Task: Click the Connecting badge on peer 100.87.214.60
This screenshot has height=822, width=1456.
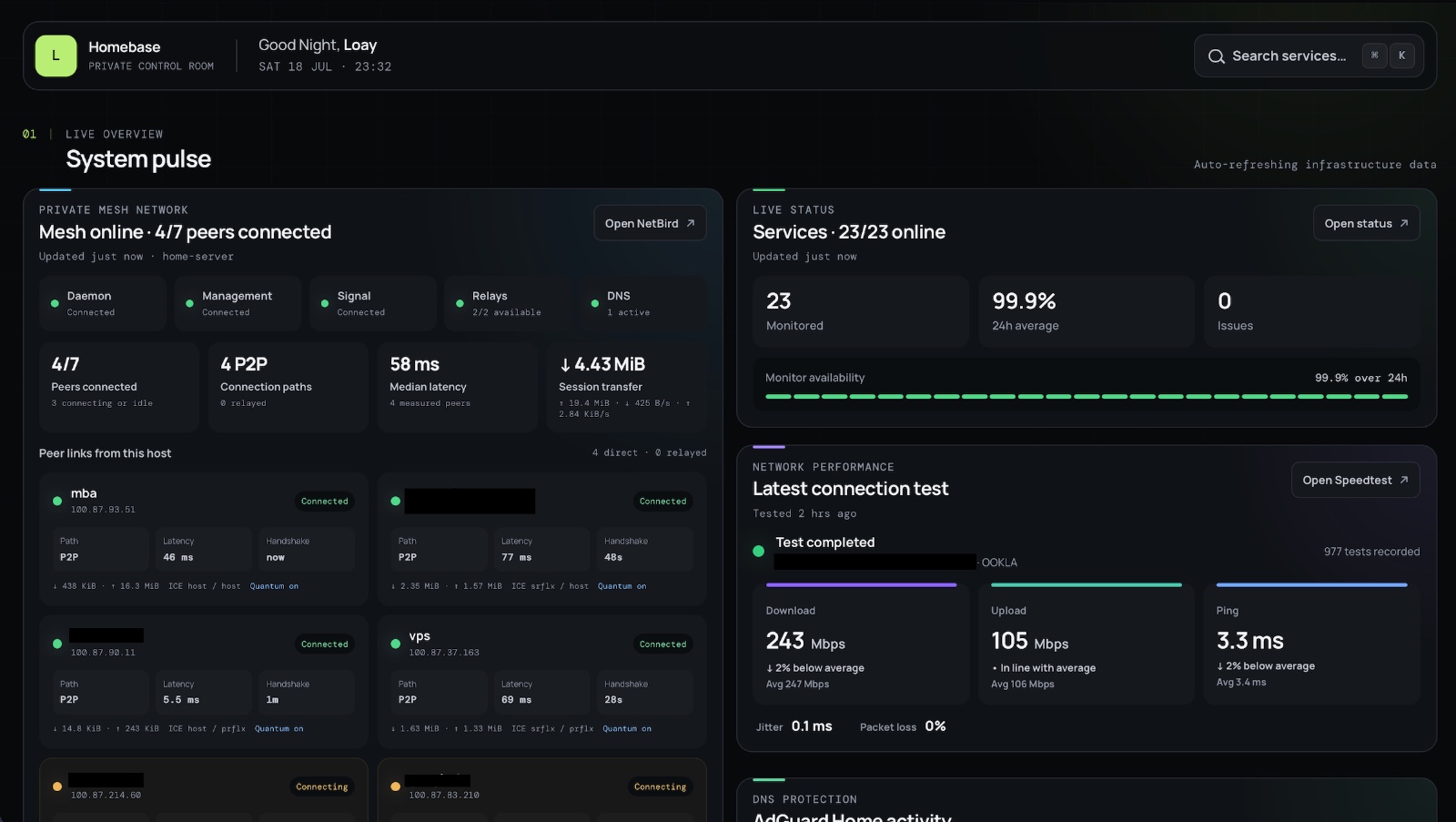Action: point(322,786)
